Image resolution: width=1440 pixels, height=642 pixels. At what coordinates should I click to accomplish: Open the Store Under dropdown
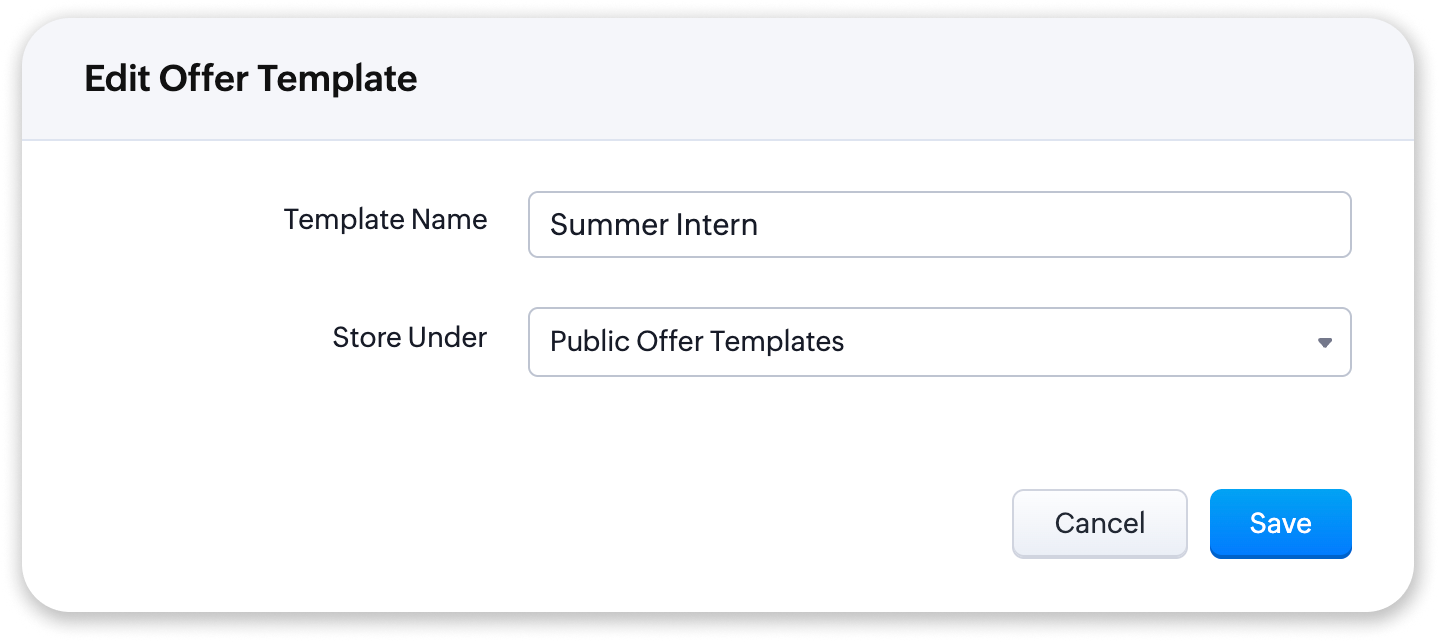coord(939,342)
